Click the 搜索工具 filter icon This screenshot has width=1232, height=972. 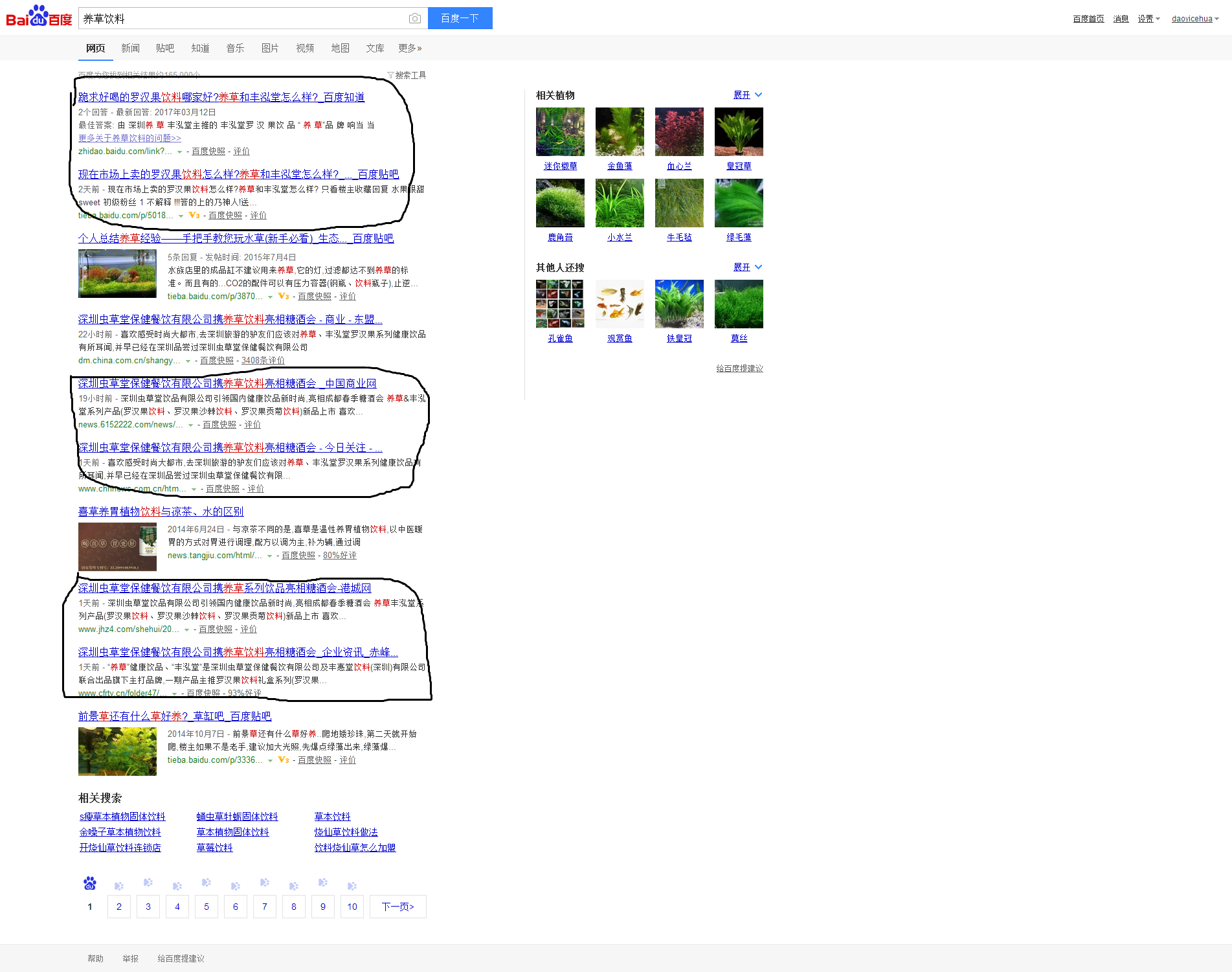(390, 75)
